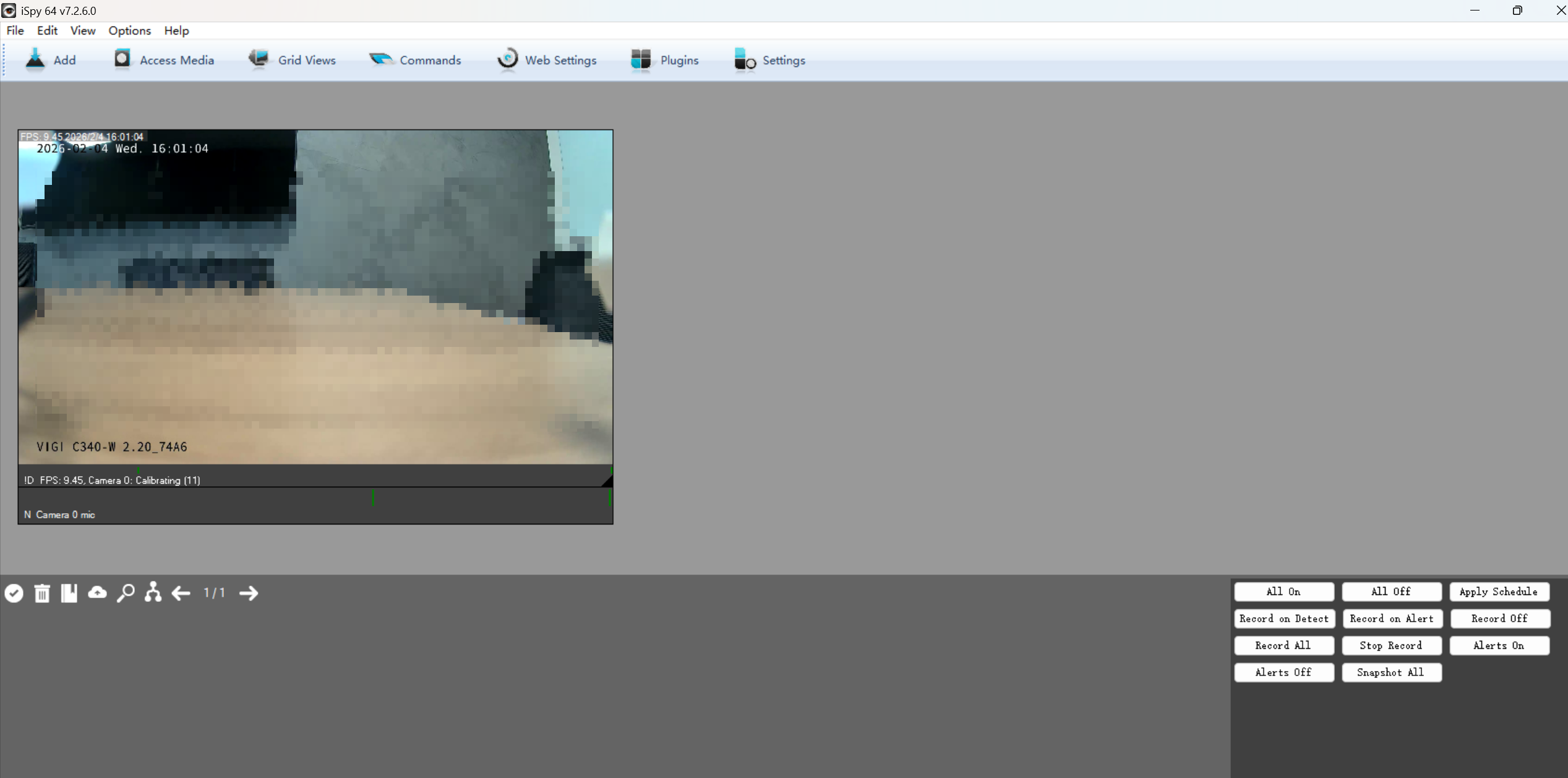Open the Plugins manager
This screenshot has height=778, width=1568.
[x=665, y=59]
